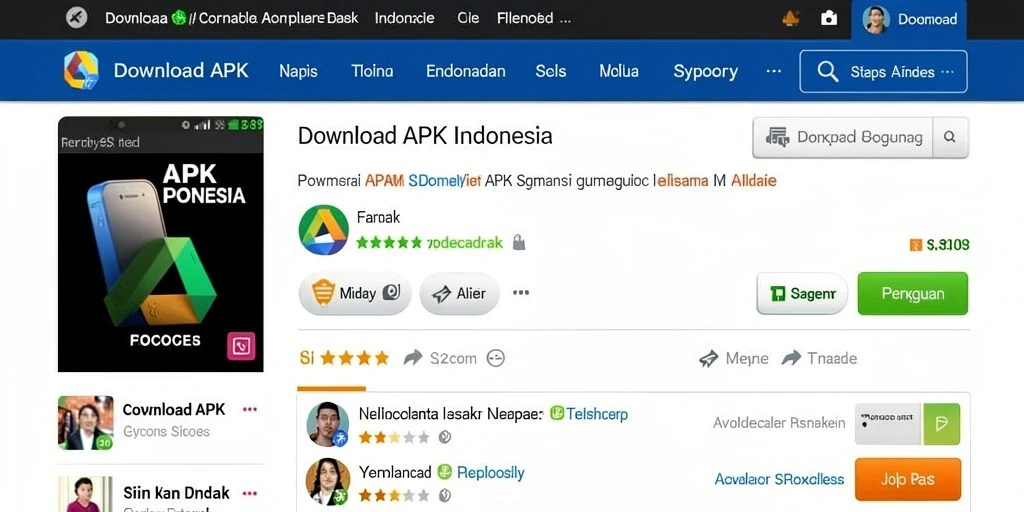Image resolution: width=1024 pixels, height=512 pixels.
Task: Click the Si four-star rating tab
Action: click(x=344, y=358)
